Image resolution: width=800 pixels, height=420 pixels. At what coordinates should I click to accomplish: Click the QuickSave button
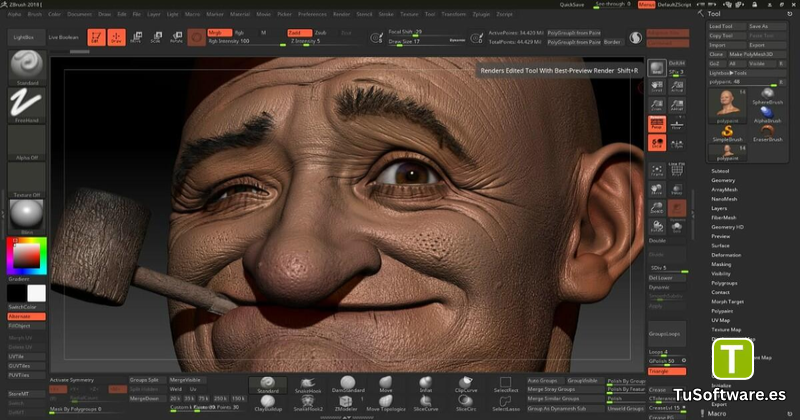tap(571, 5)
